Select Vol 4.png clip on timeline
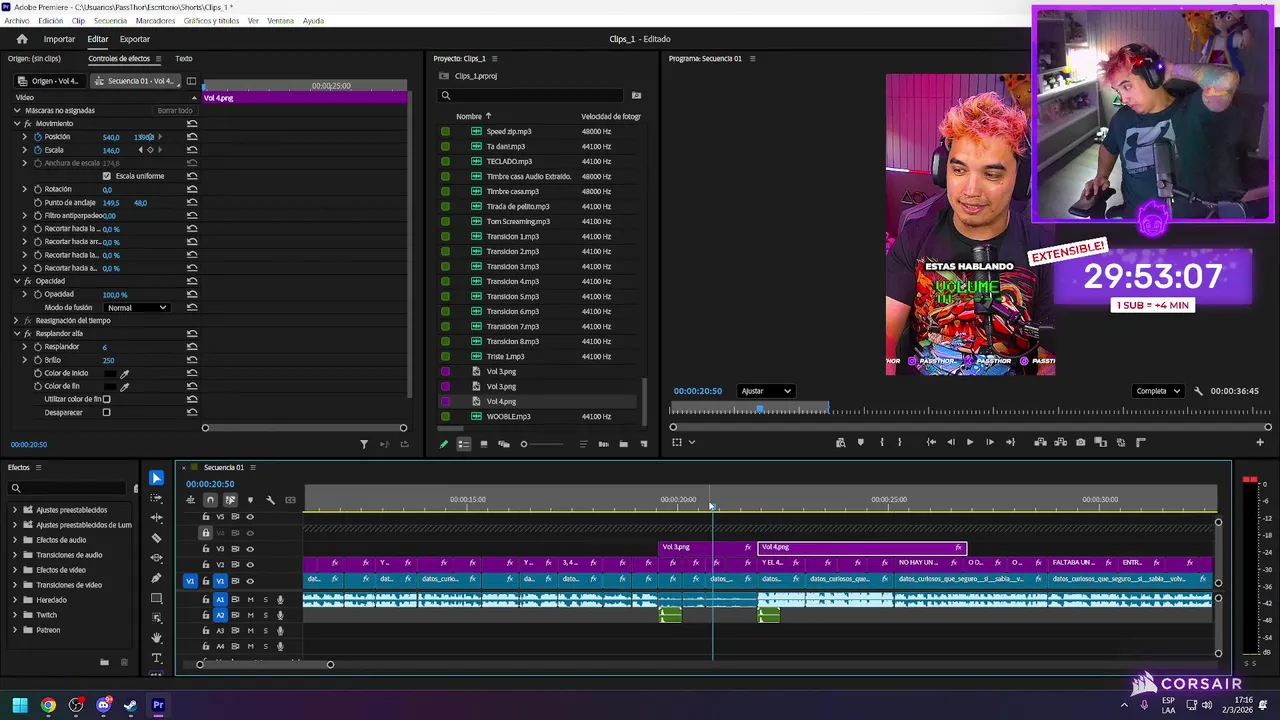 tap(862, 548)
